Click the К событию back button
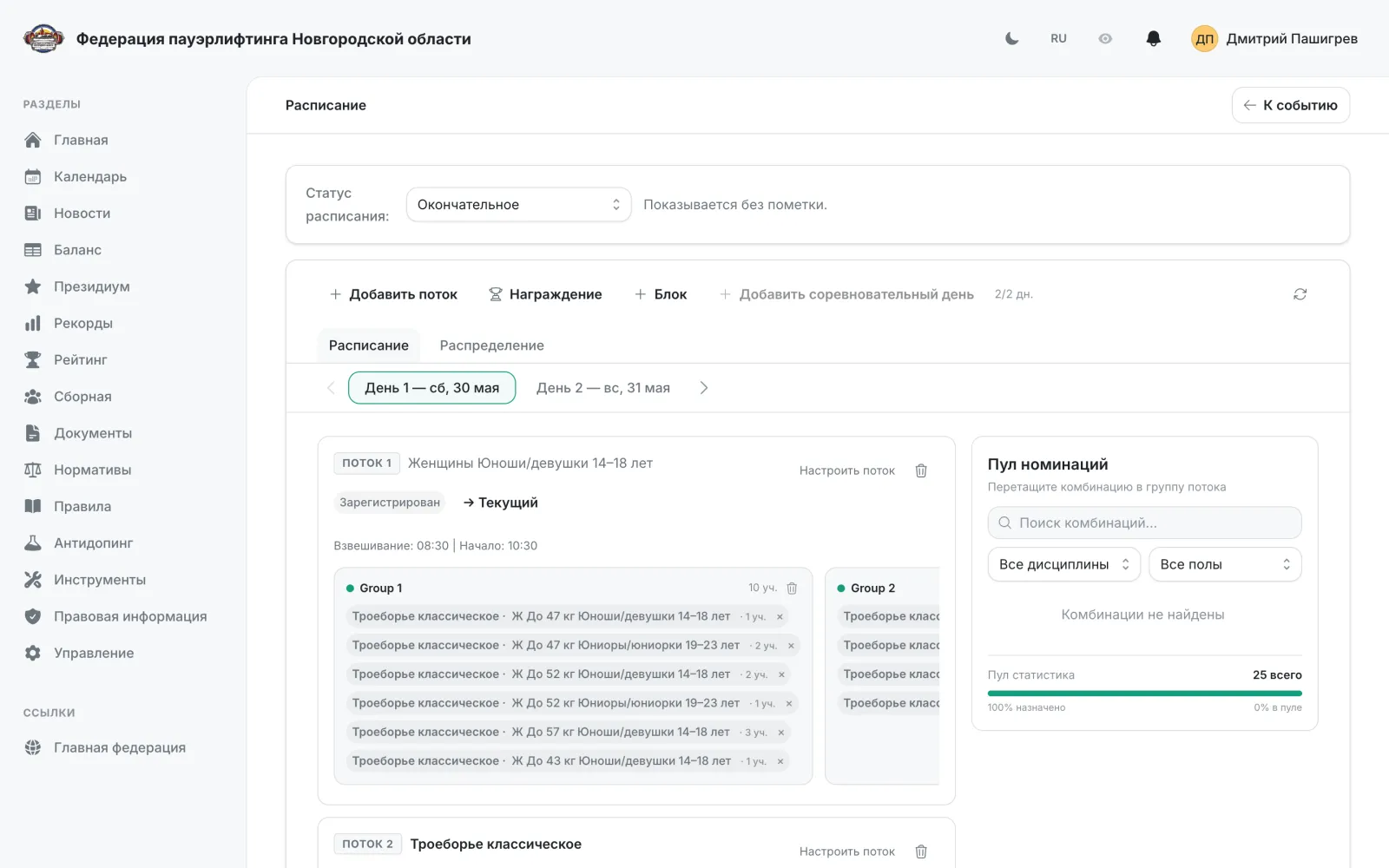This screenshot has width=1389, height=868. (x=1290, y=105)
